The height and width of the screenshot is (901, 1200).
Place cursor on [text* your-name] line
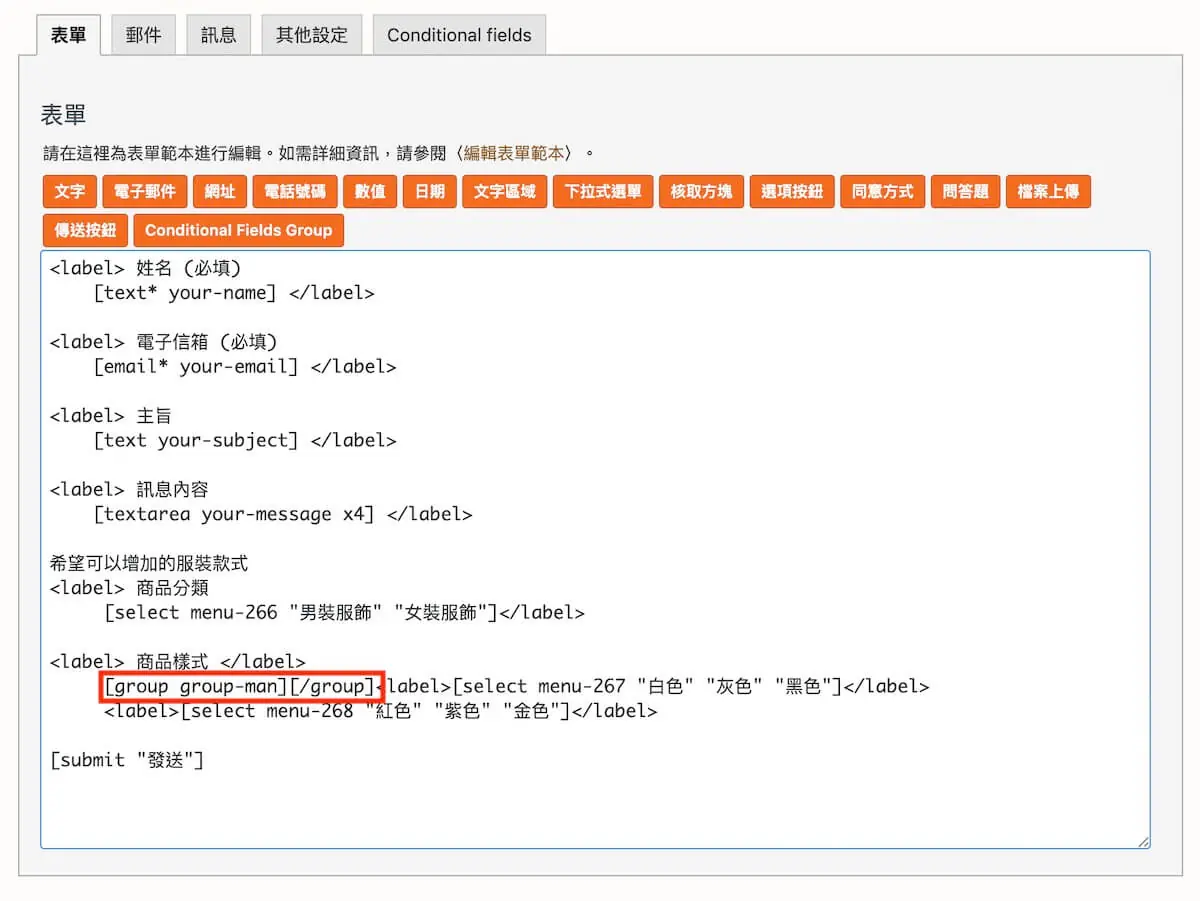[x=234, y=293]
